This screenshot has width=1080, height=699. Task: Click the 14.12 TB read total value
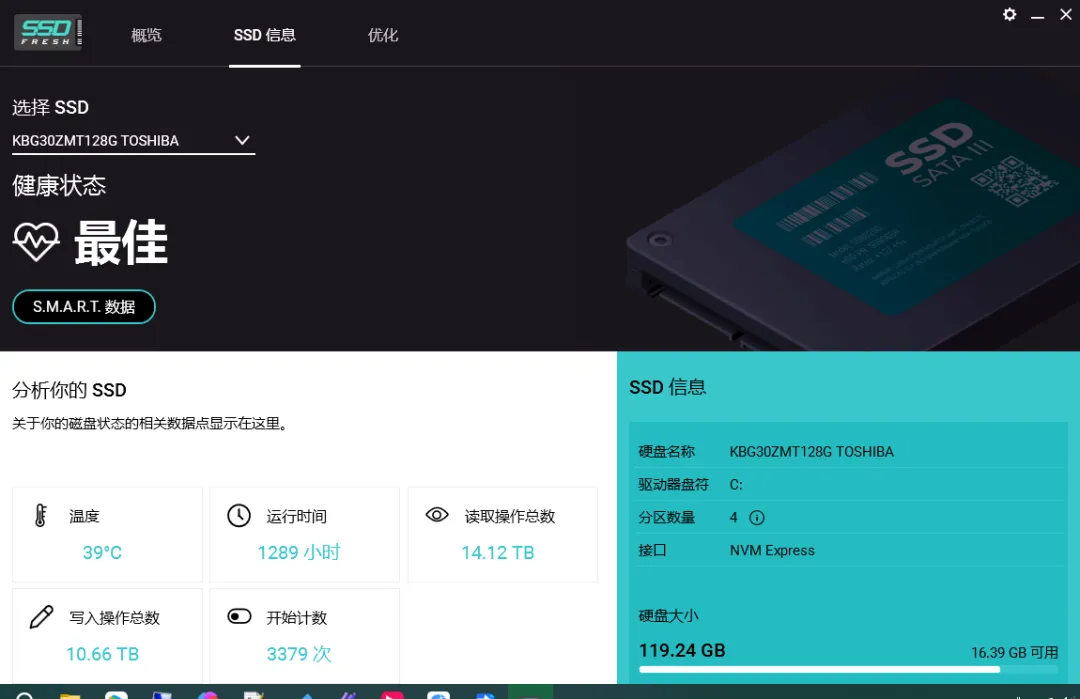(x=497, y=552)
